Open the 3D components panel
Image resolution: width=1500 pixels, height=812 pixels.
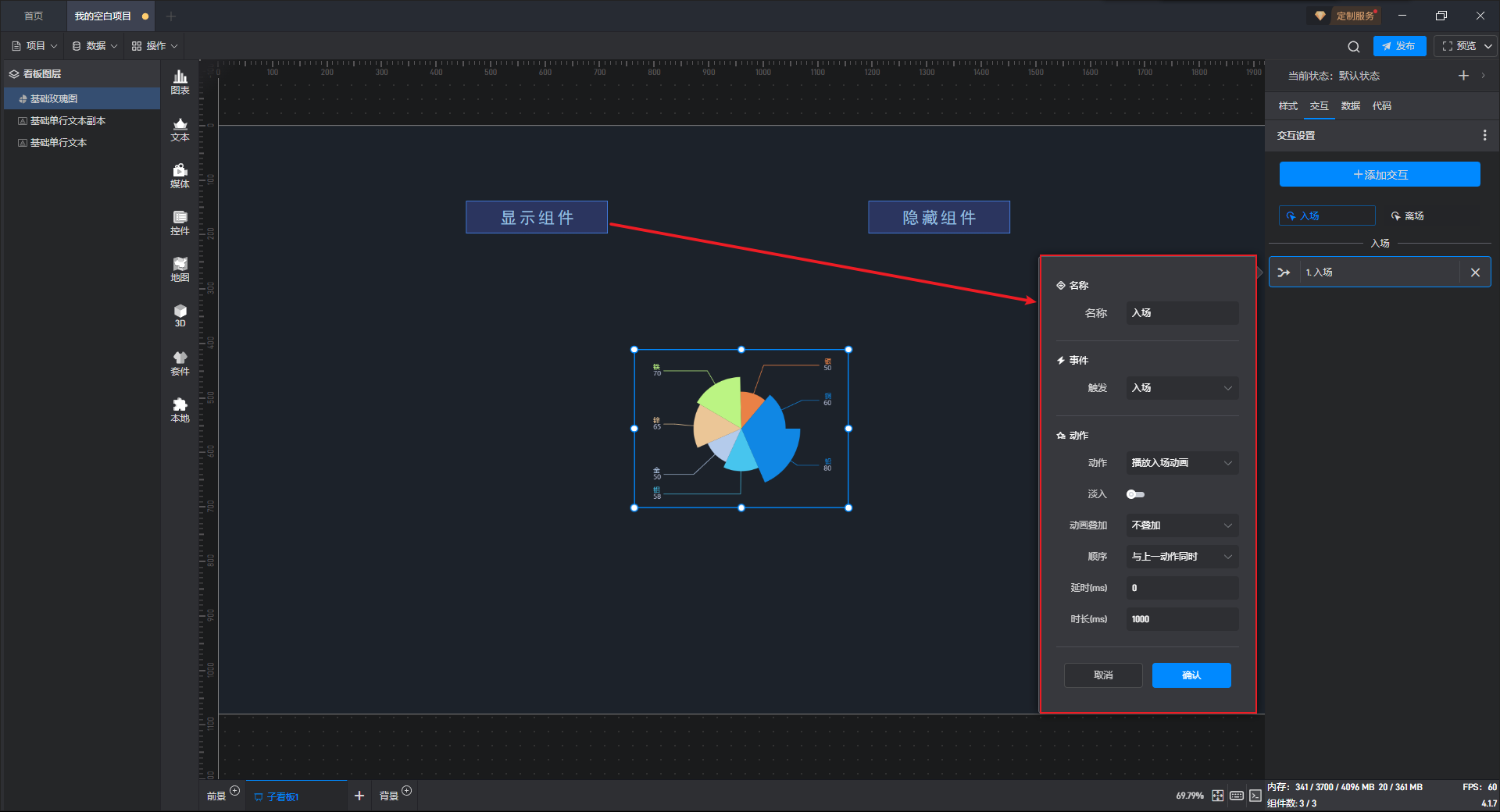(180, 315)
